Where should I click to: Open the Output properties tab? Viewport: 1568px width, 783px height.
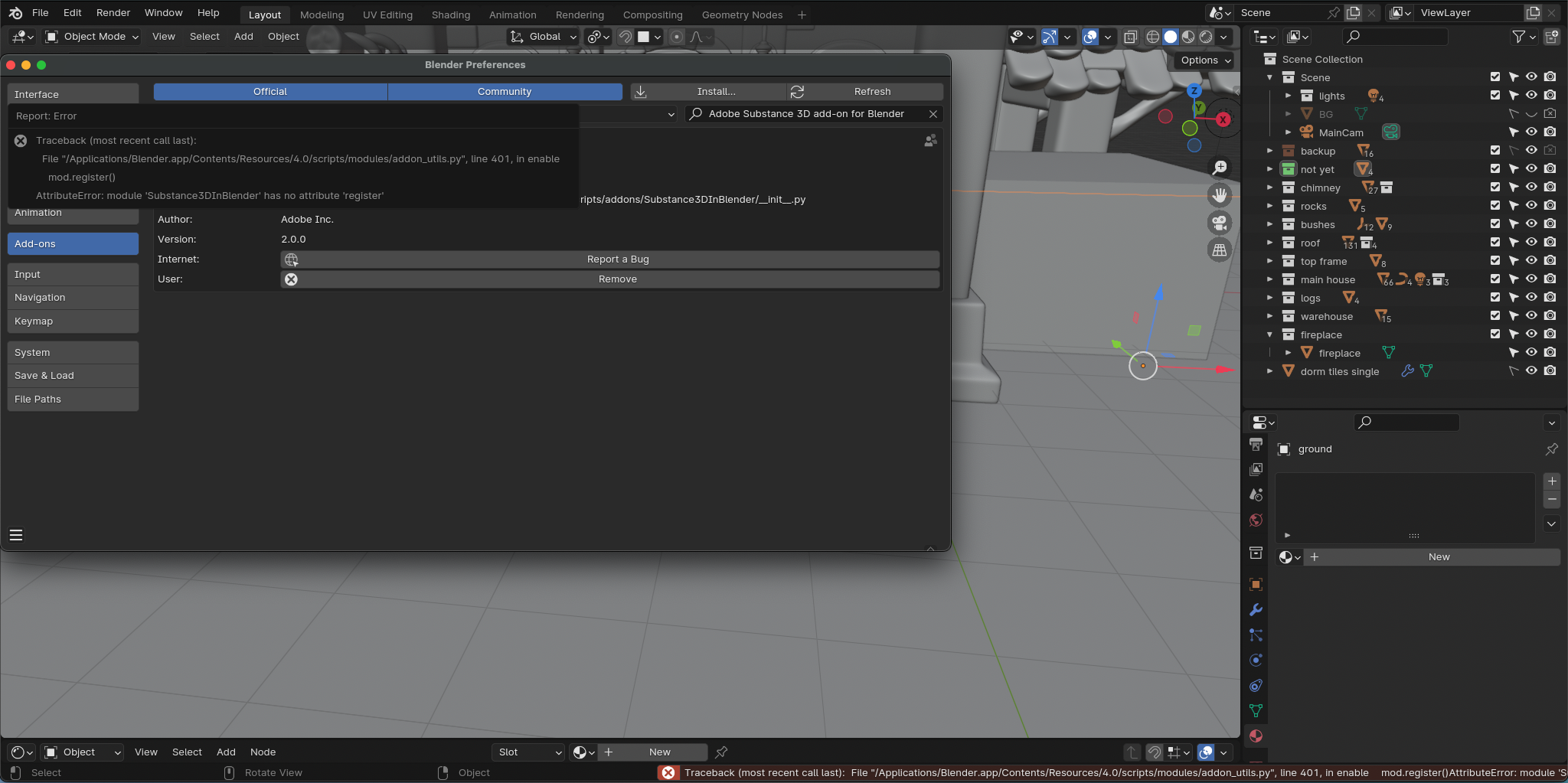click(1256, 445)
